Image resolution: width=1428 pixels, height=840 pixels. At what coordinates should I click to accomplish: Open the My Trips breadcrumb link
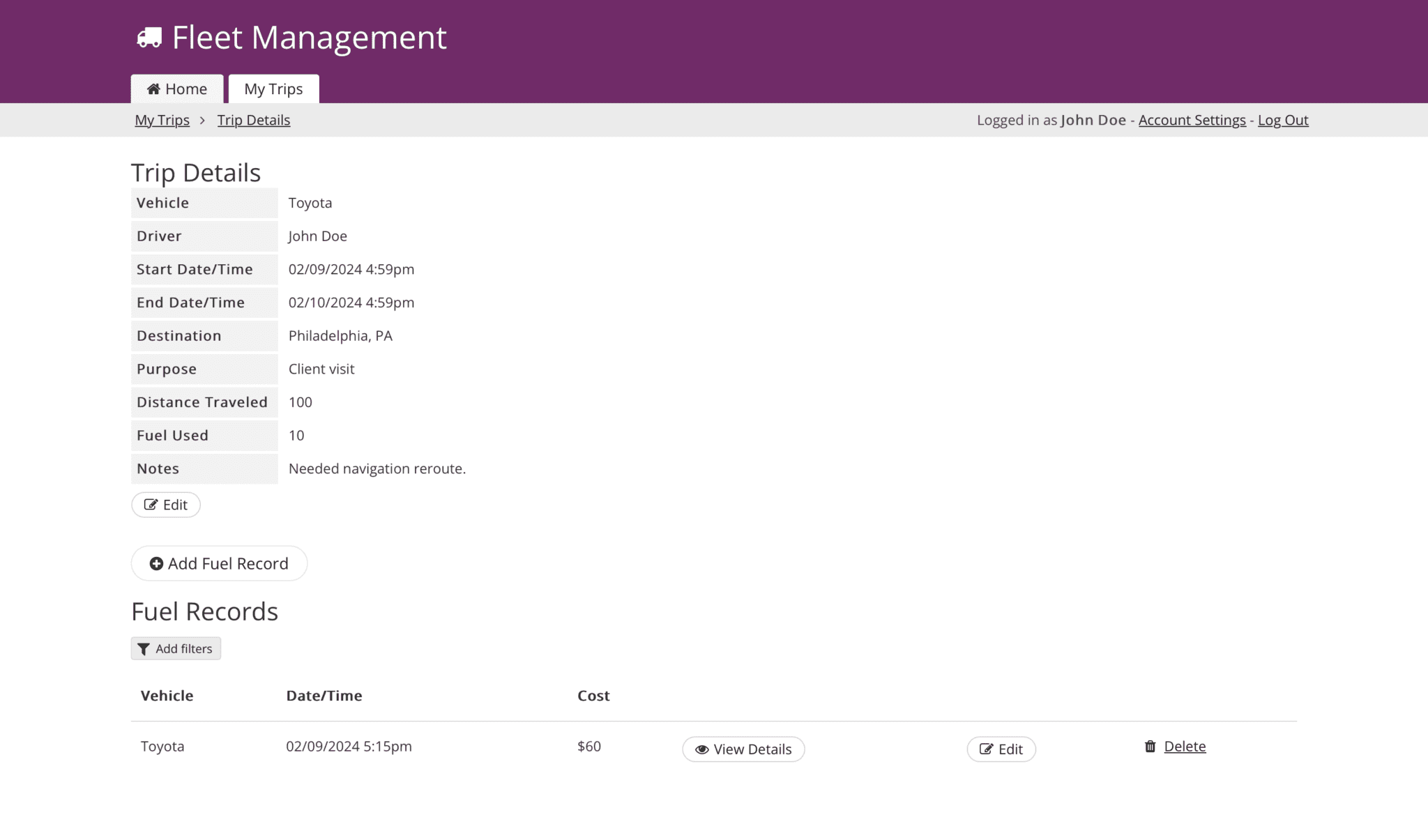tap(162, 120)
